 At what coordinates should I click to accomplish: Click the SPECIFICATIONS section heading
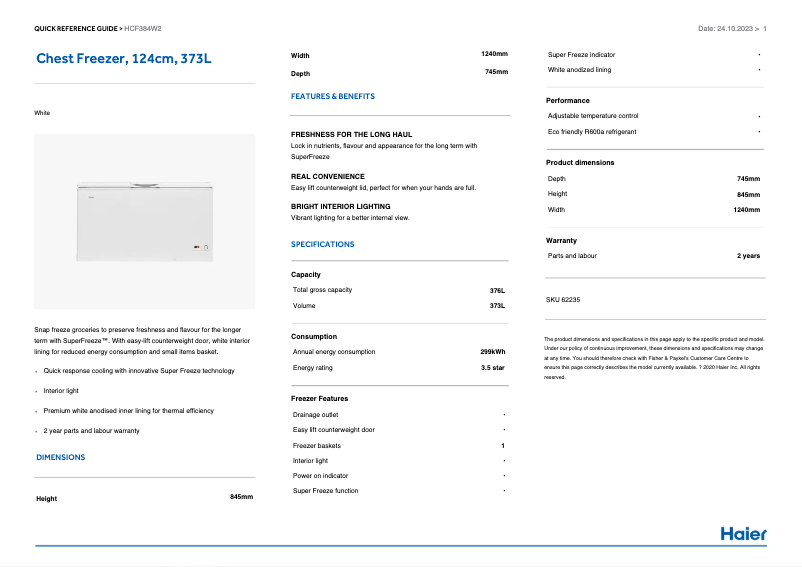(x=322, y=244)
